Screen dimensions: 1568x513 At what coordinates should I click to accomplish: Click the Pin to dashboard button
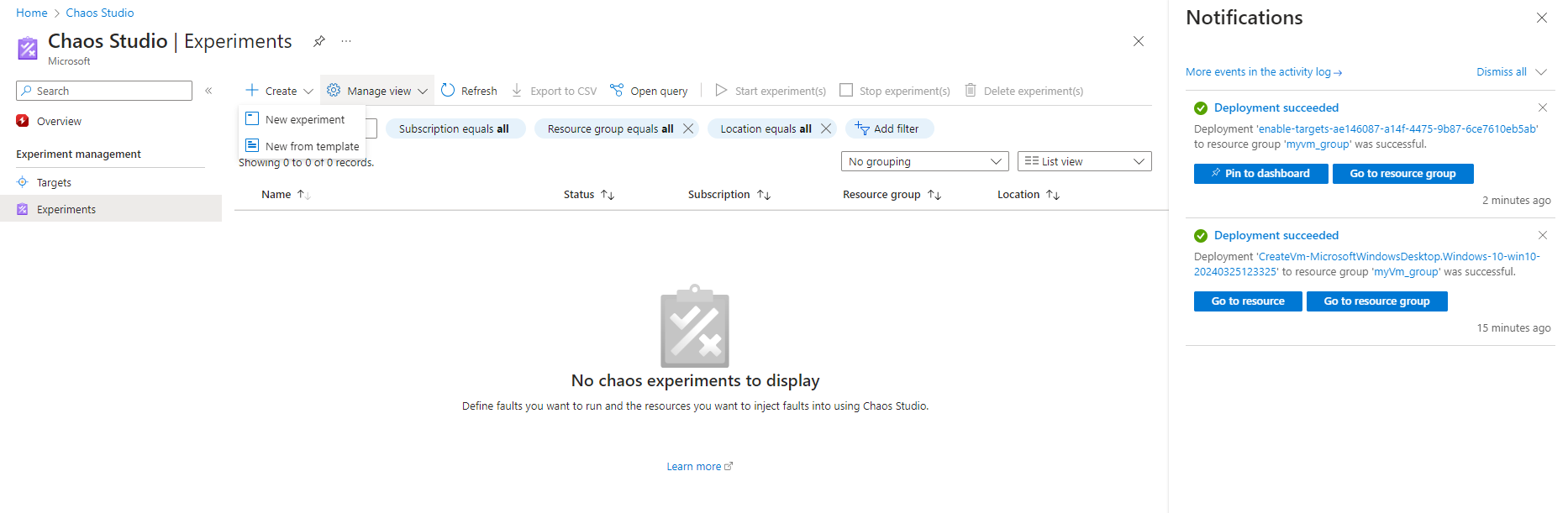[1260, 174]
